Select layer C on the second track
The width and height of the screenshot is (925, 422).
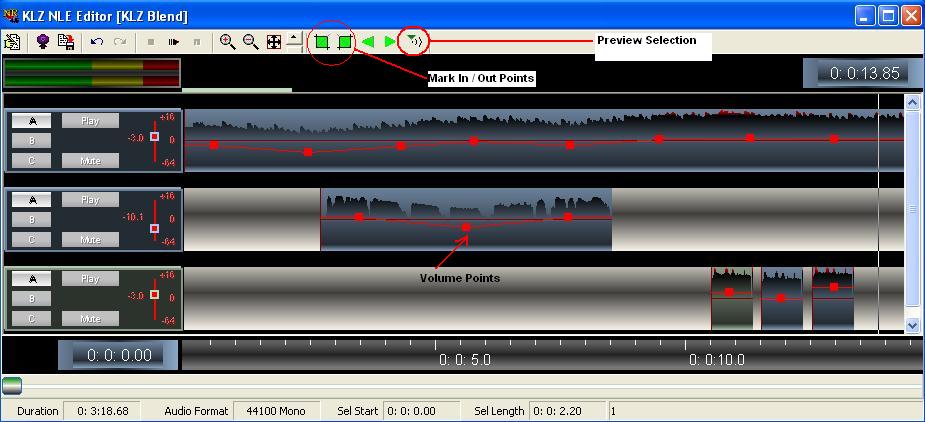click(32, 240)
